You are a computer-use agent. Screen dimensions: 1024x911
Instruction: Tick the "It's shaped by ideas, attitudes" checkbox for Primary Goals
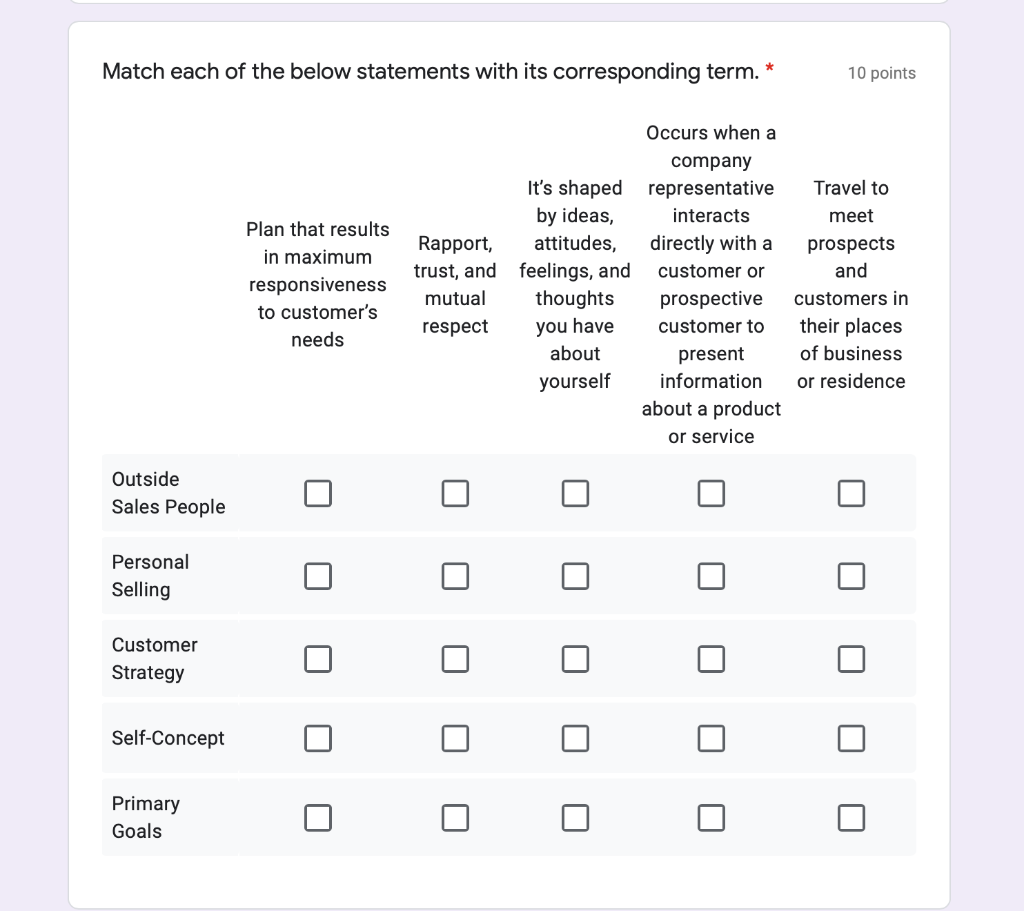(575, 817)
